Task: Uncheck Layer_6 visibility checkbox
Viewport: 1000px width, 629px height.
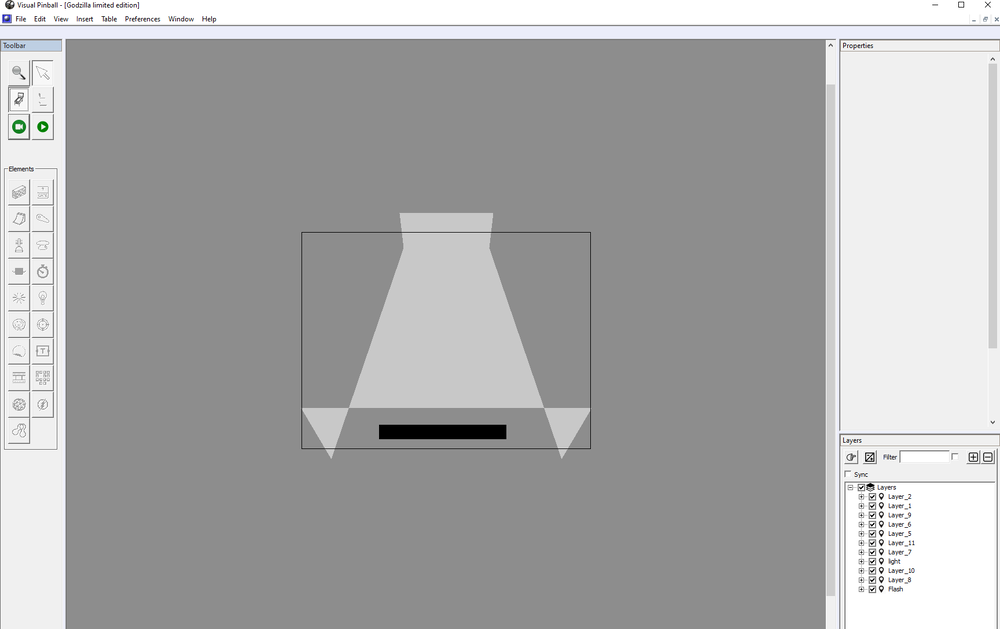Action: tap(872, 524)
